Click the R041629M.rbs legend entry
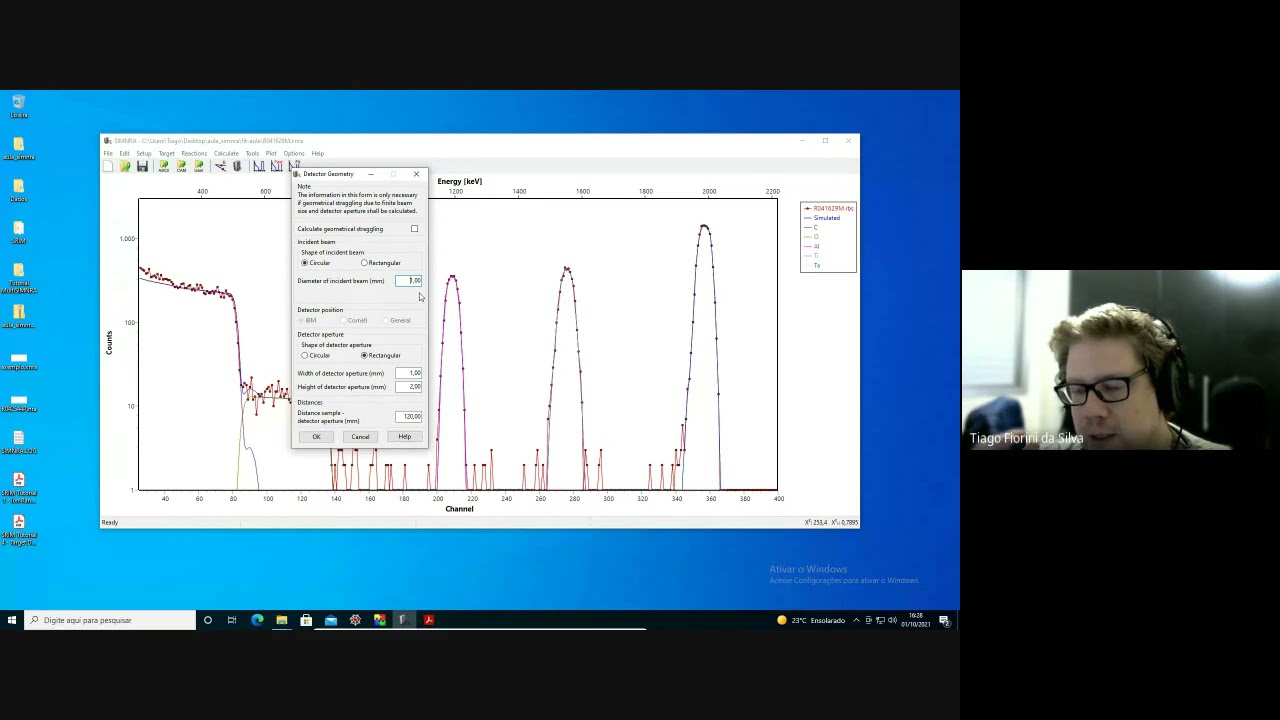 [x=829, y=208]
